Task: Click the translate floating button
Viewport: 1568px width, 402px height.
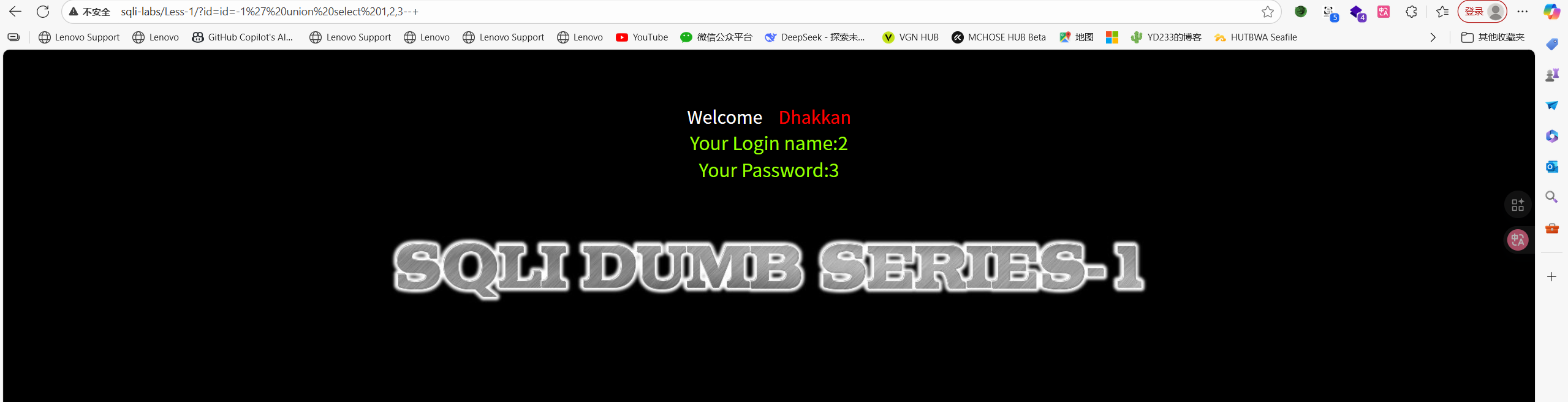Action: point(1518,240)
